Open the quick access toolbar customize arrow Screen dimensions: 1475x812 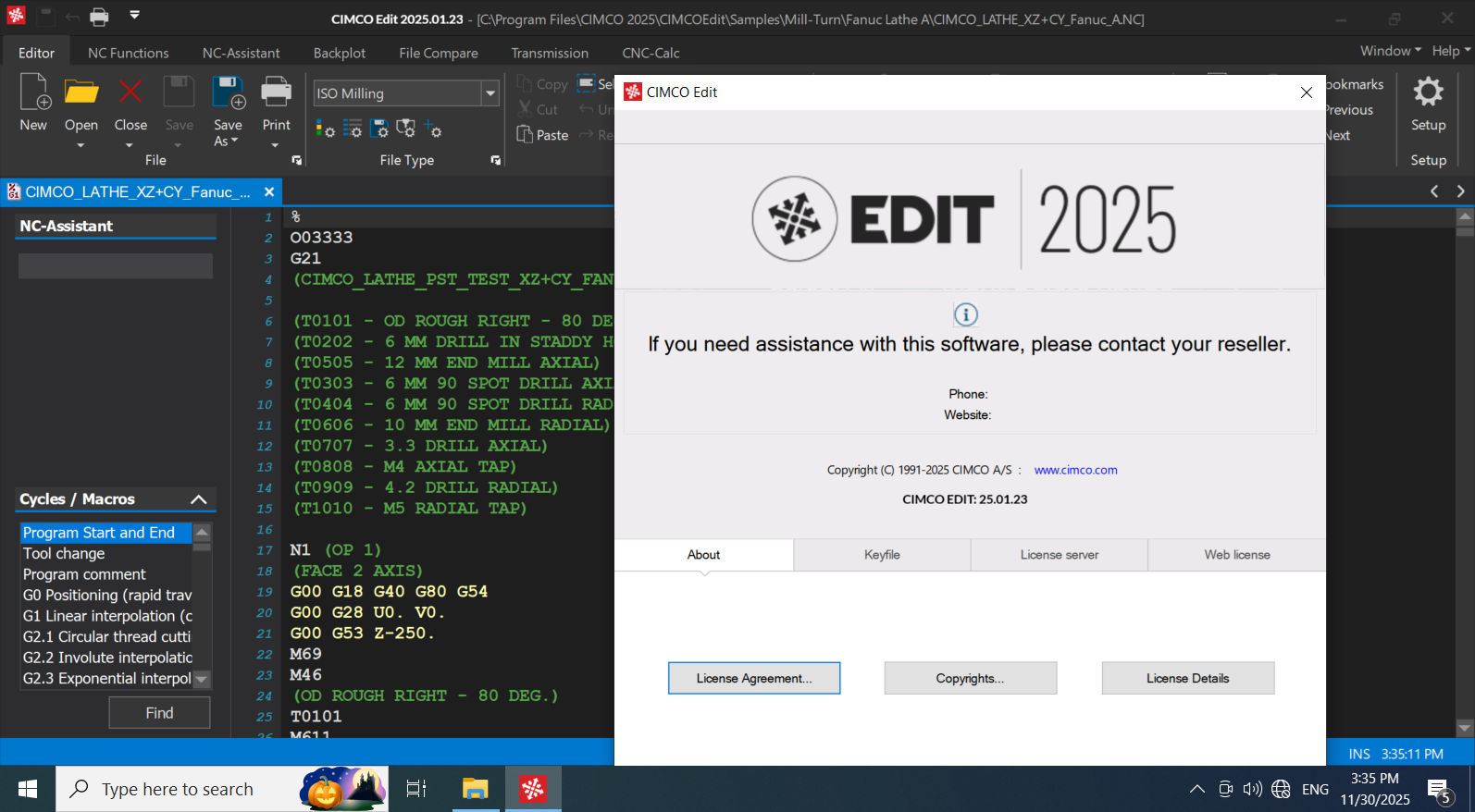click(135, 16)
